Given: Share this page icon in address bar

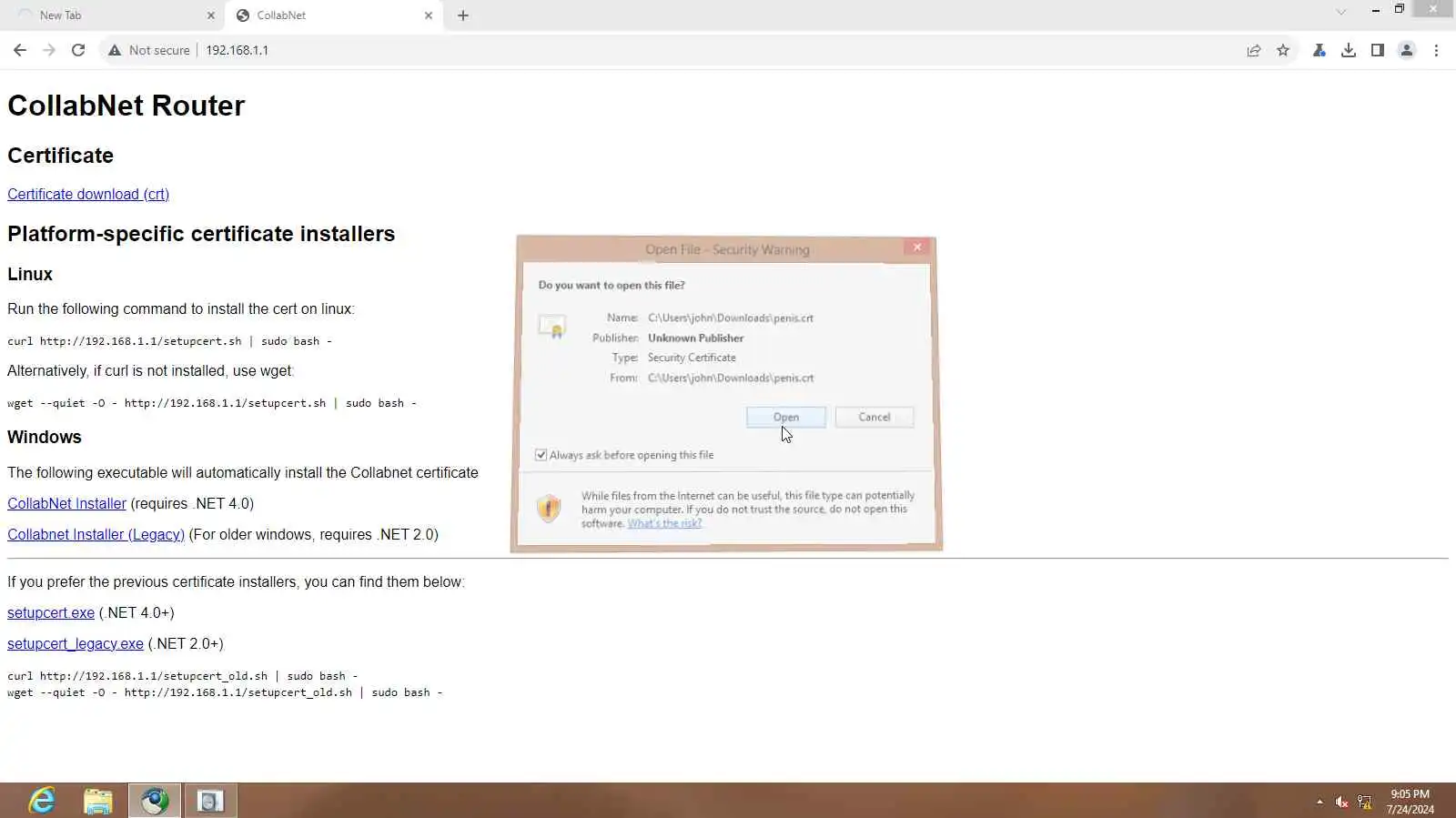Looking at the screenshot, I should click(1254, 50).
